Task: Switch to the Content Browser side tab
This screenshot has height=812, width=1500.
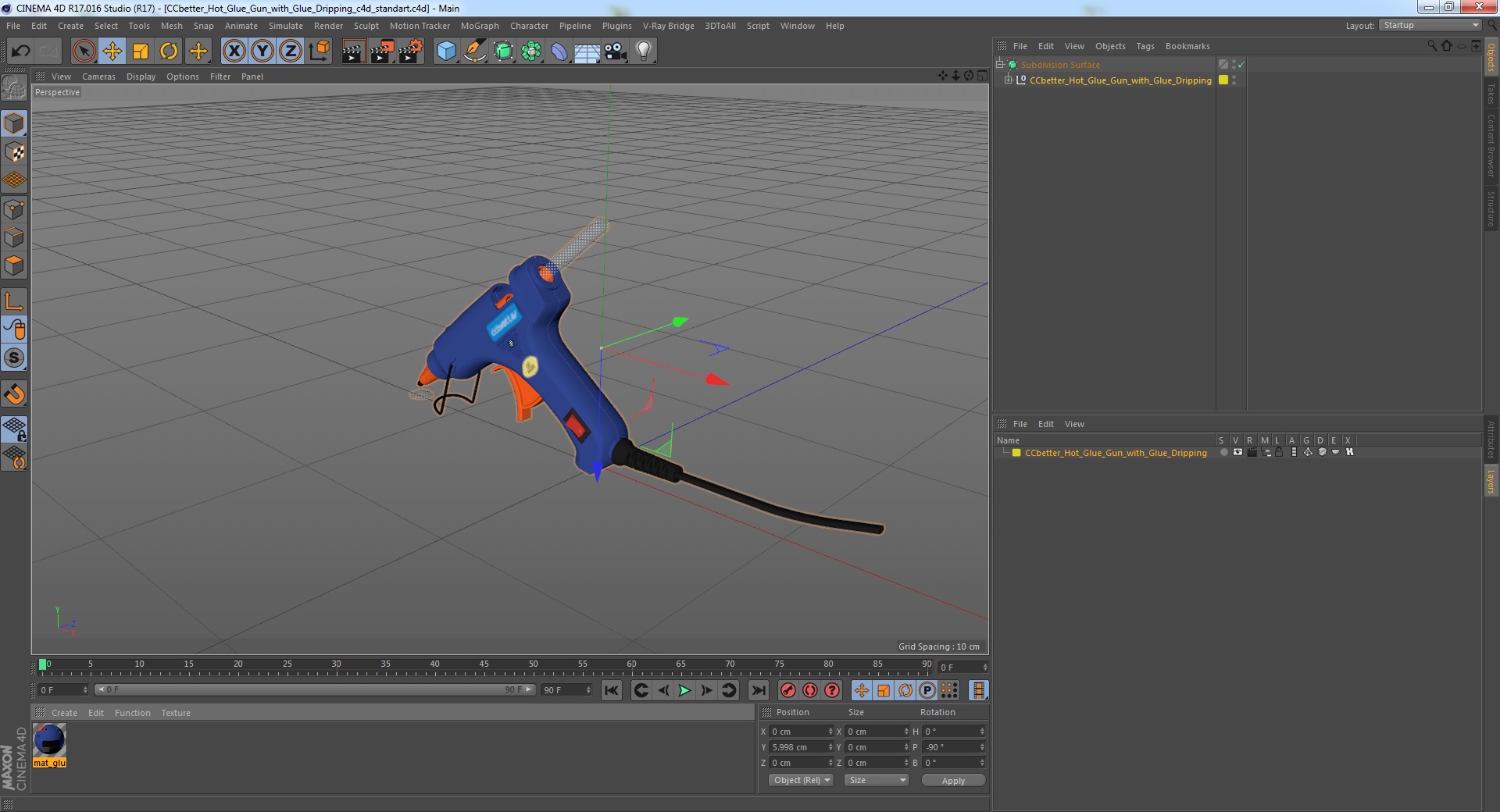Action: click(1491, 145)
